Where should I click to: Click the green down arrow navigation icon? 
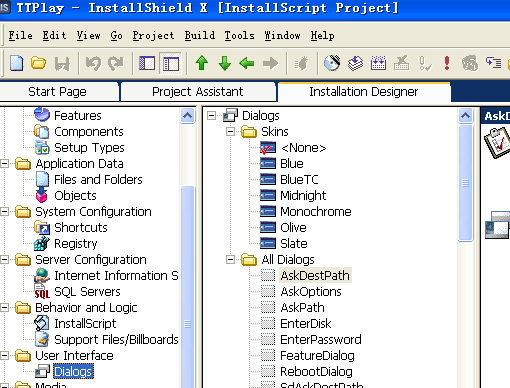pyautogui.click(x=225, y=63)
